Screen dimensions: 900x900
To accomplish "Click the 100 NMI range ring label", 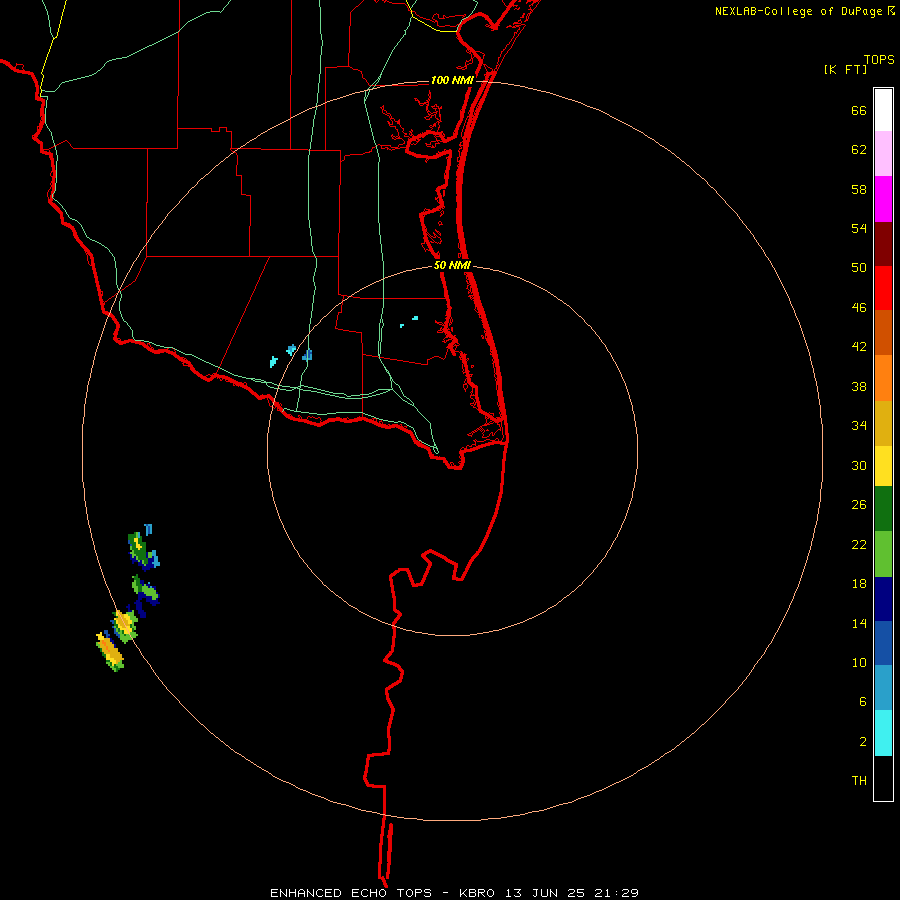I will 452,80.
